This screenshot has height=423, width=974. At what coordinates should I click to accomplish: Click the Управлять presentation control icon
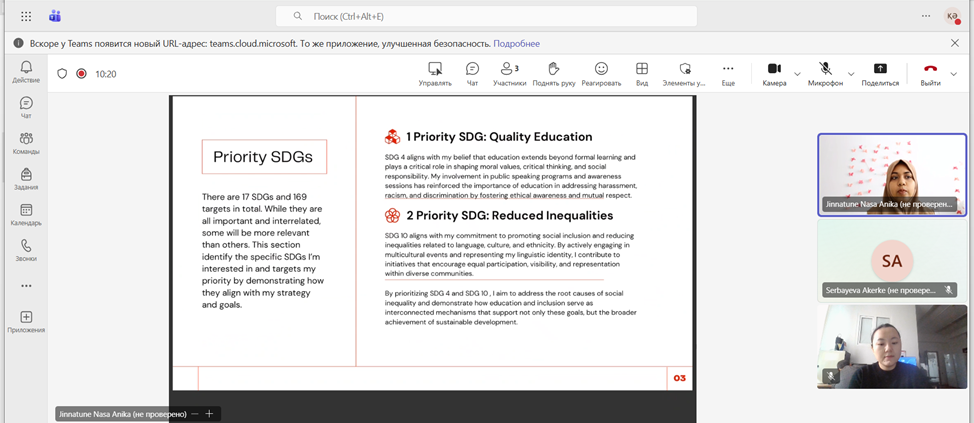435,73
